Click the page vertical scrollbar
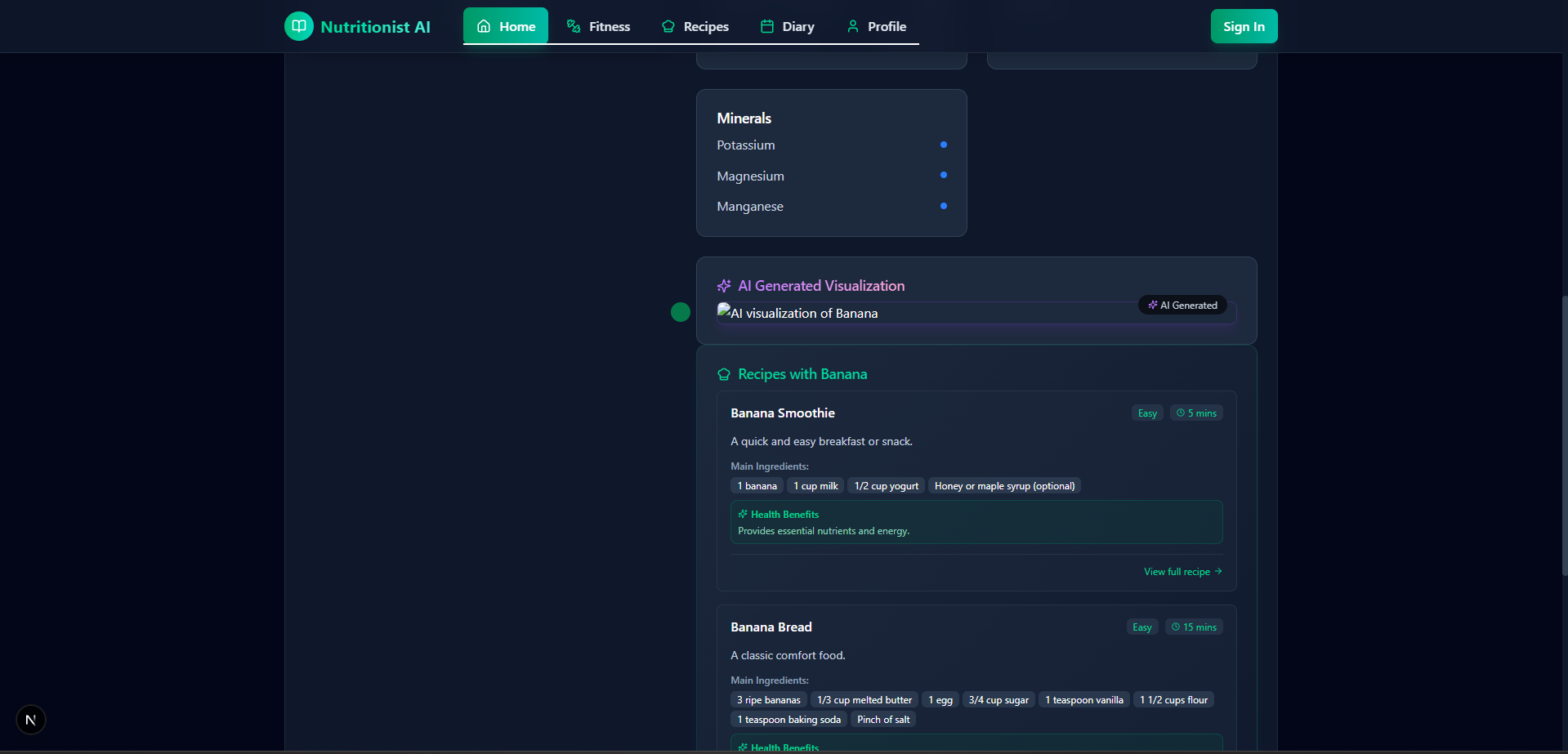 (1564, 436)
